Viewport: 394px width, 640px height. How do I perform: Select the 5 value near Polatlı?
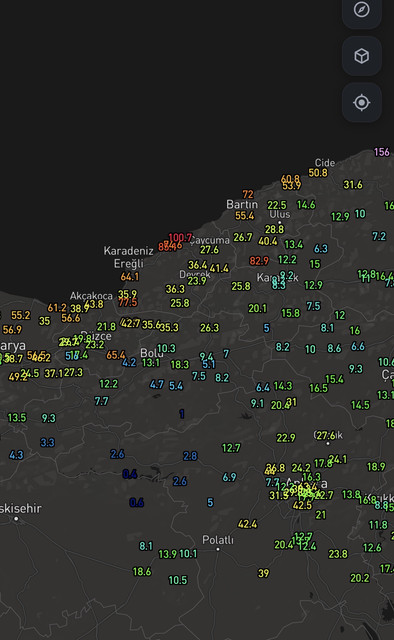tap(210, 502)
